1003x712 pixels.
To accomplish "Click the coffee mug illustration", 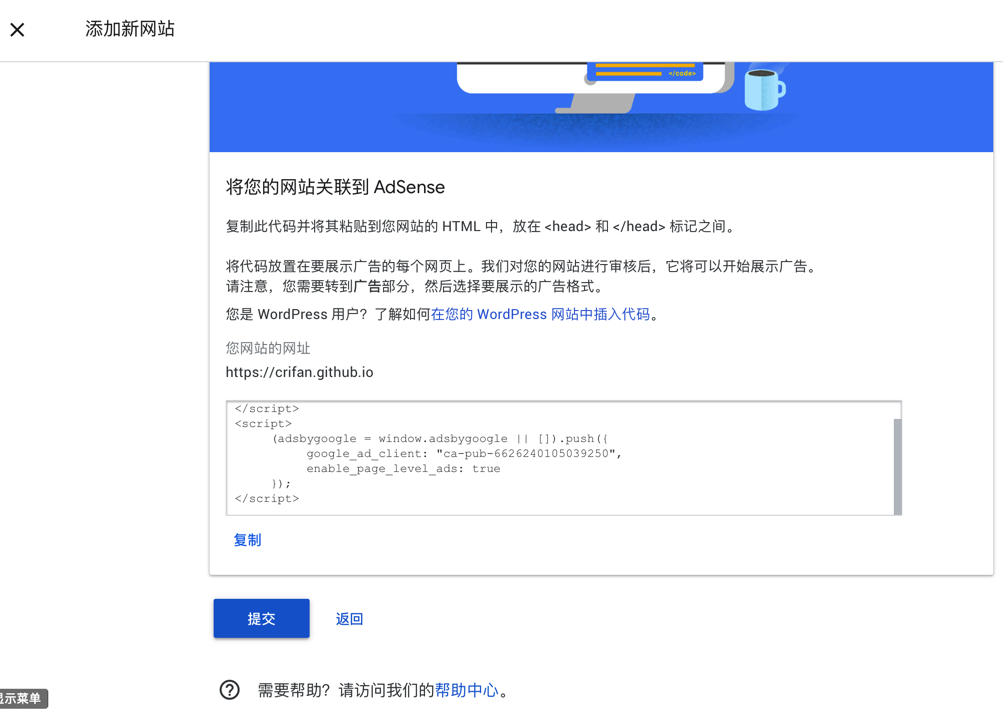I will point(765,89).
